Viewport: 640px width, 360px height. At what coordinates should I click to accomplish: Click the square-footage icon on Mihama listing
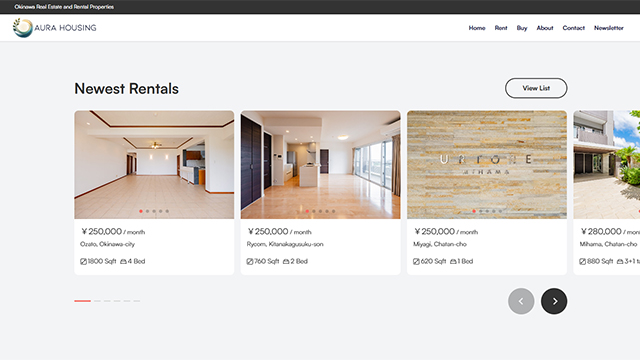(582, 261)
